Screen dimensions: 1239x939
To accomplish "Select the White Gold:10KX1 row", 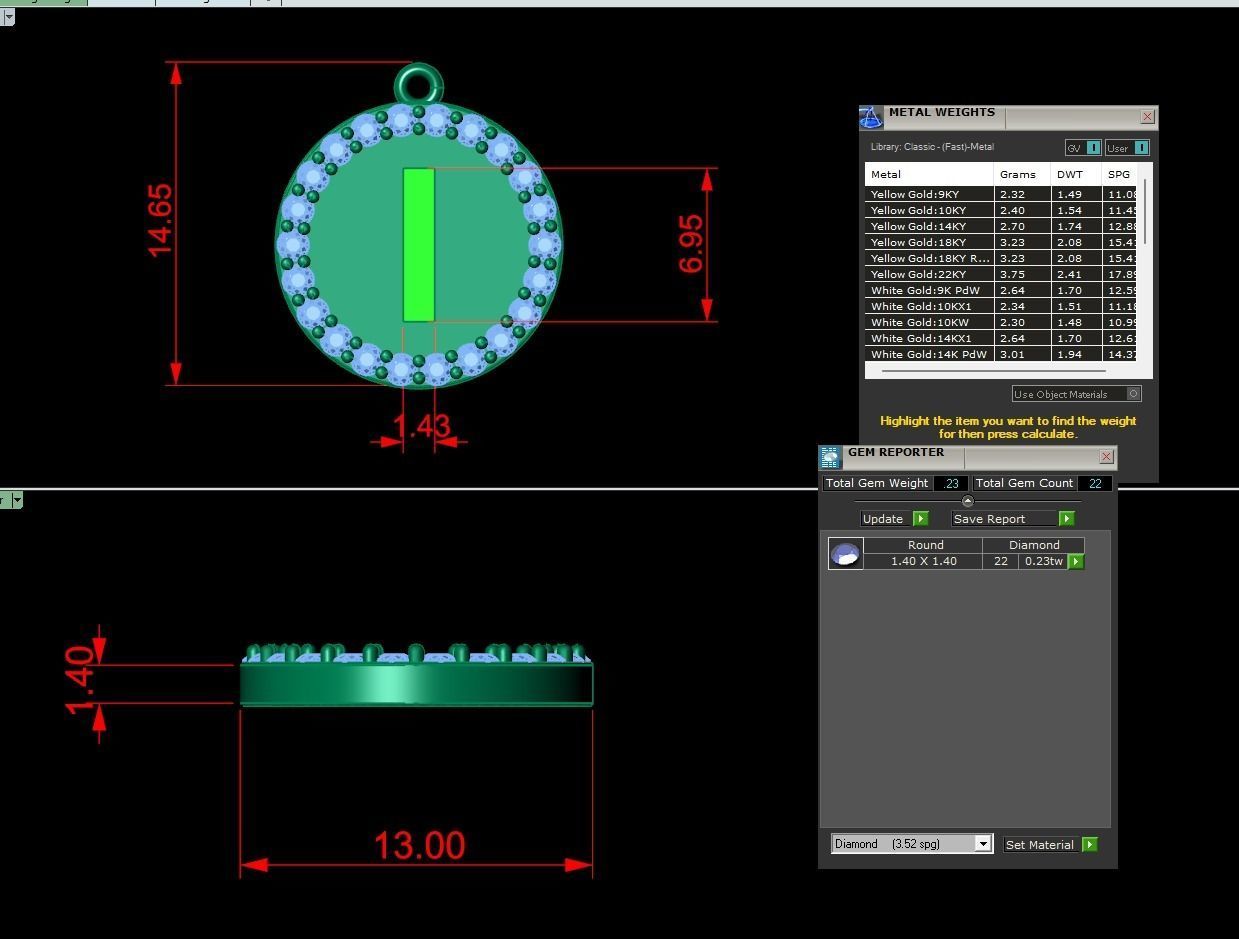I will click(1002, 307).
